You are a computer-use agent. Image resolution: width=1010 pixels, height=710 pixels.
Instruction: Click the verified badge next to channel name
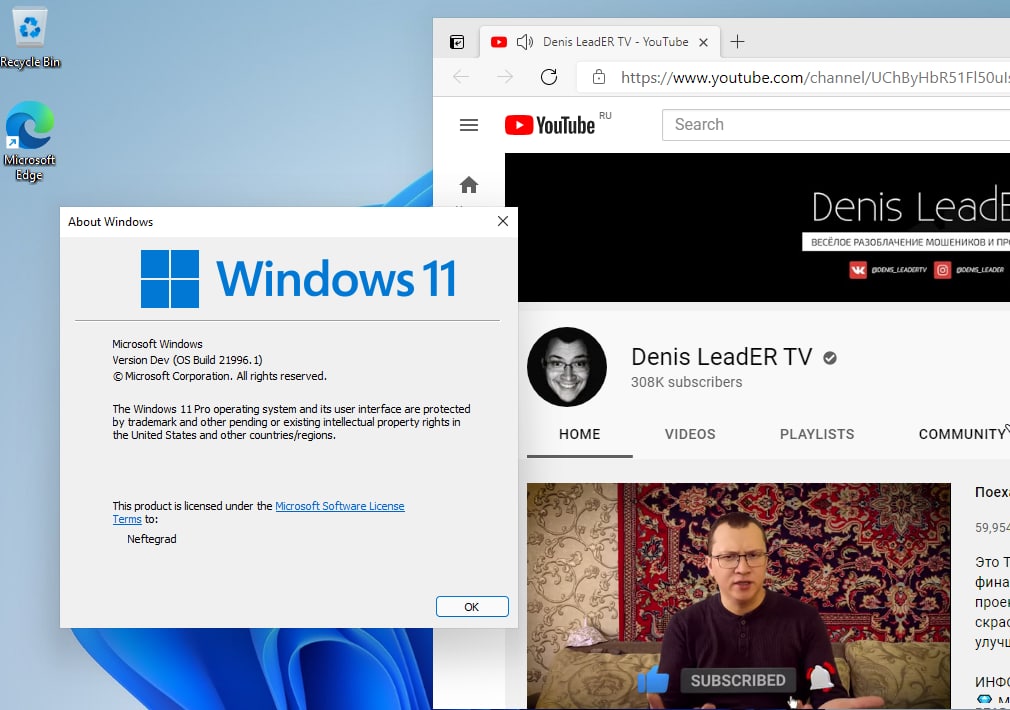tap(830, 358)
